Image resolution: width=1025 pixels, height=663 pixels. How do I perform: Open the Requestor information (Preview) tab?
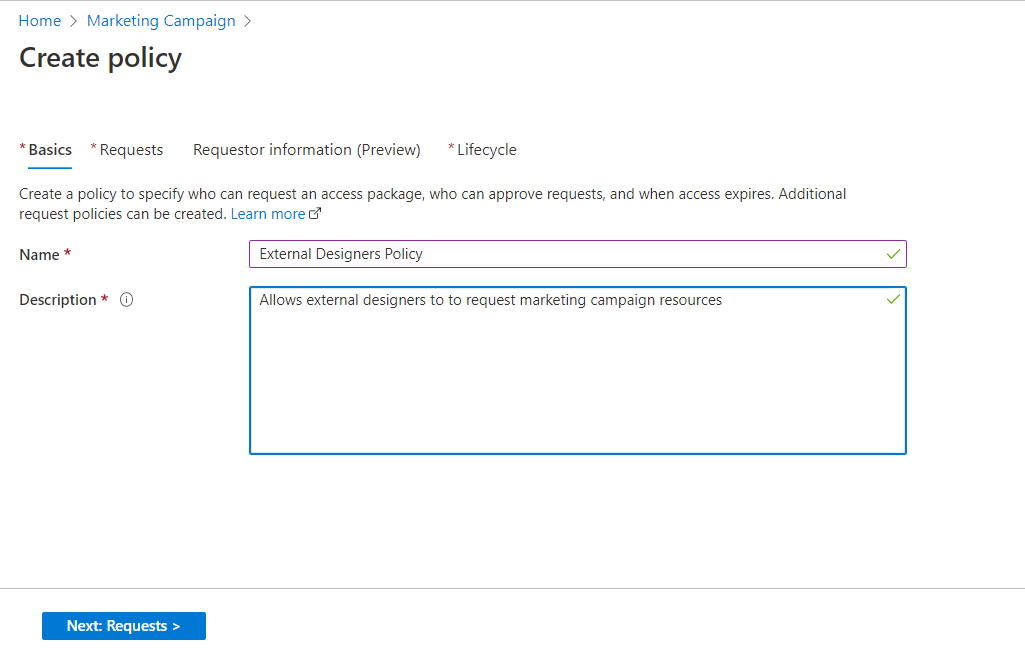click(307, 150)
